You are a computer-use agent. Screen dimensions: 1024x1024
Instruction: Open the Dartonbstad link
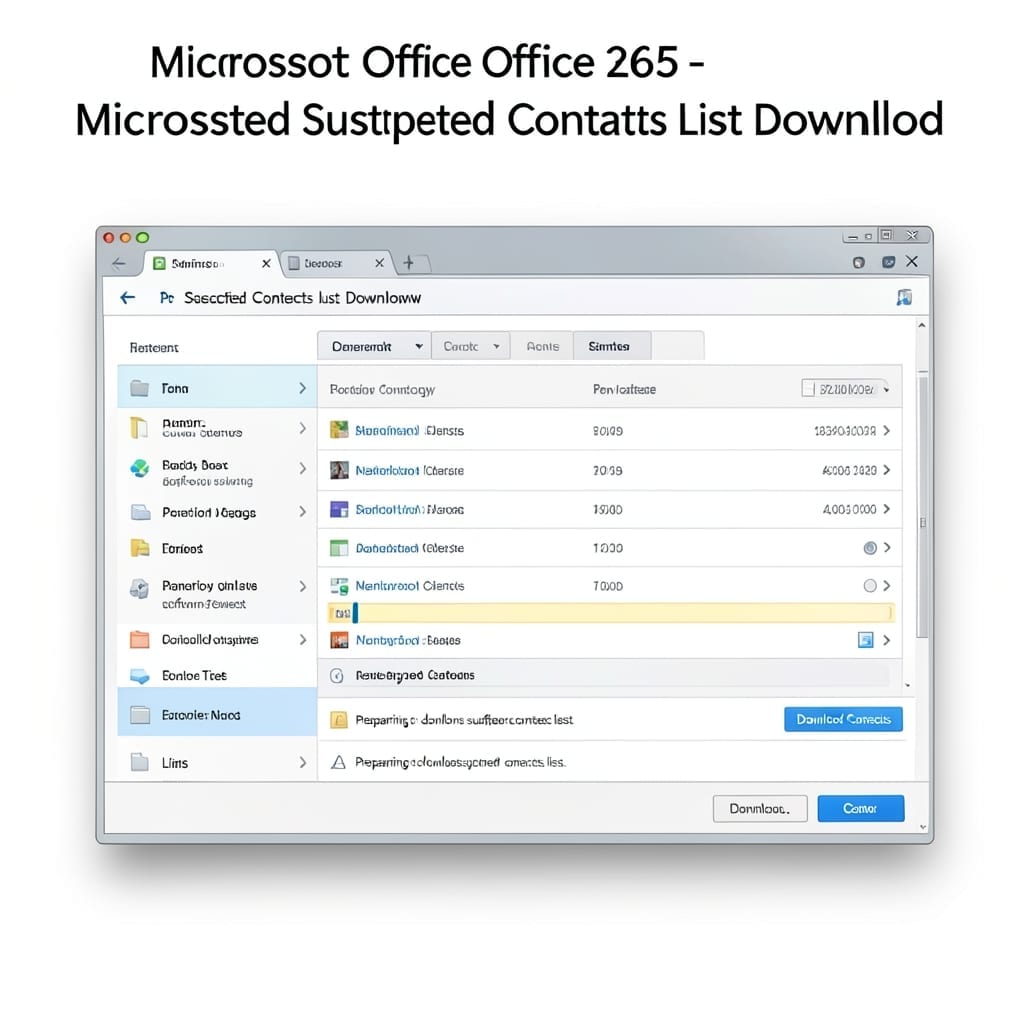387,548
